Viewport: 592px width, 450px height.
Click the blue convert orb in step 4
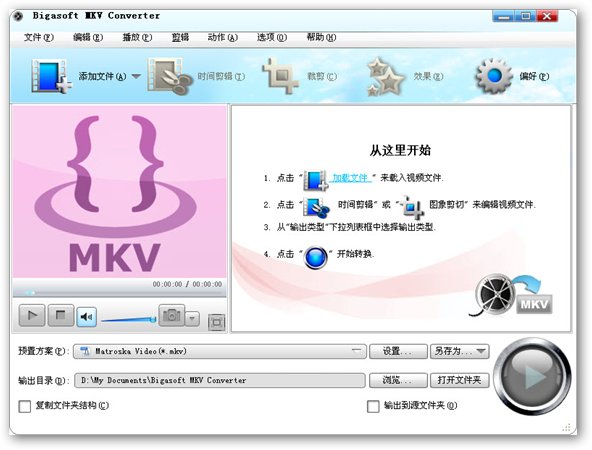click(316, 257)
